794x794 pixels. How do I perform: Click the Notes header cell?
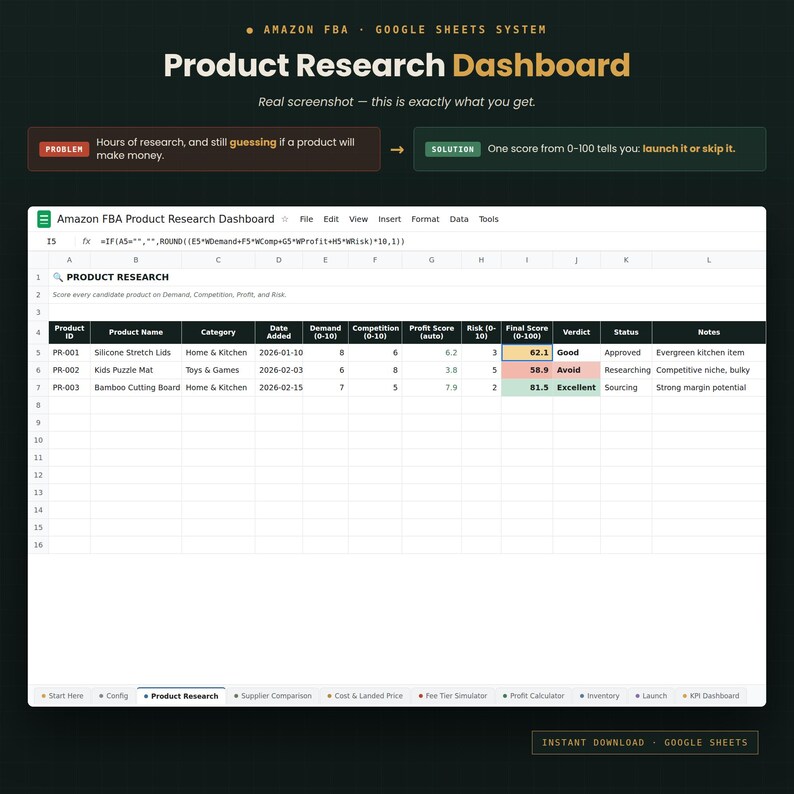pyautogui.click(x=709, y=332)
